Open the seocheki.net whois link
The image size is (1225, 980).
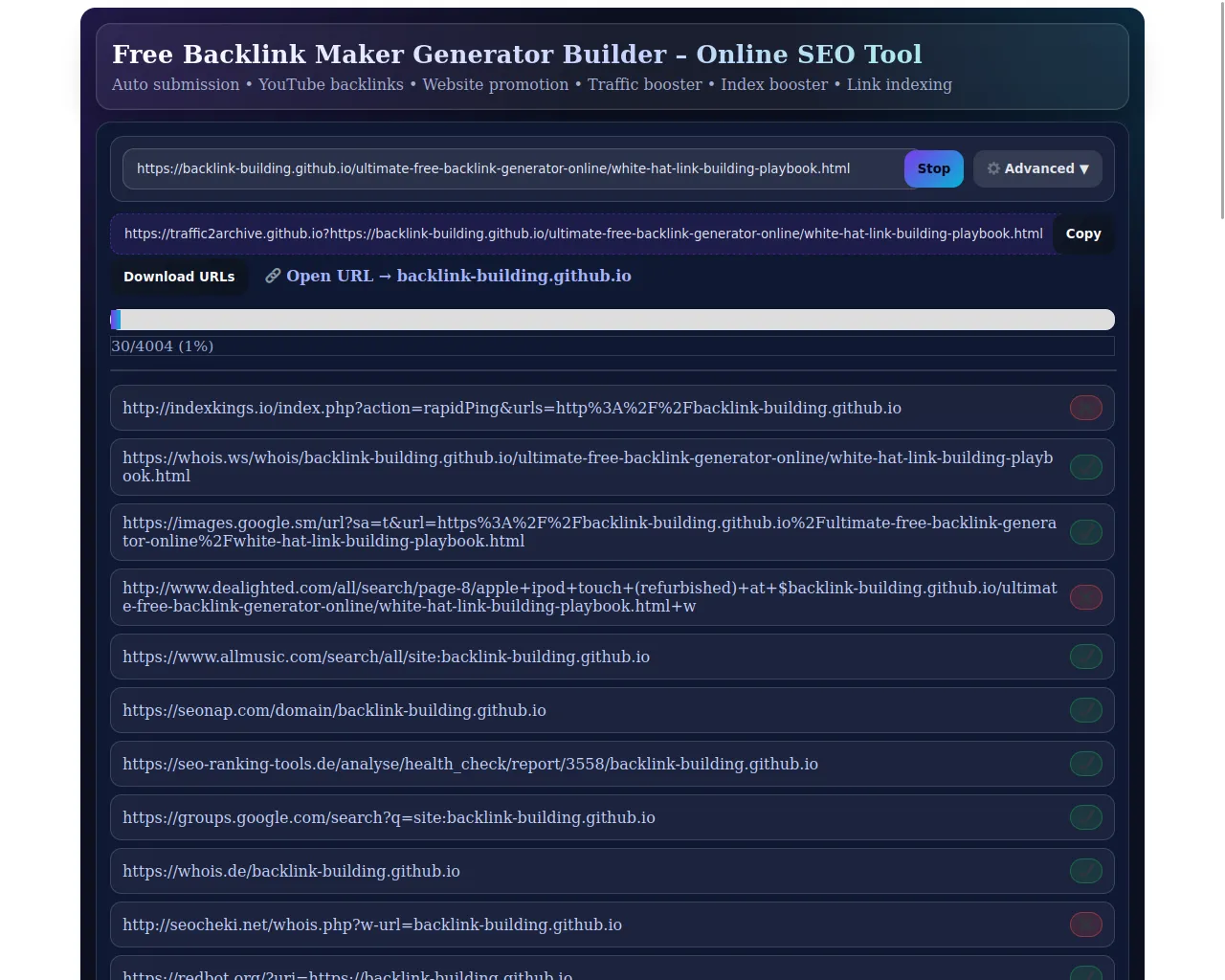(x=372, y=924)
